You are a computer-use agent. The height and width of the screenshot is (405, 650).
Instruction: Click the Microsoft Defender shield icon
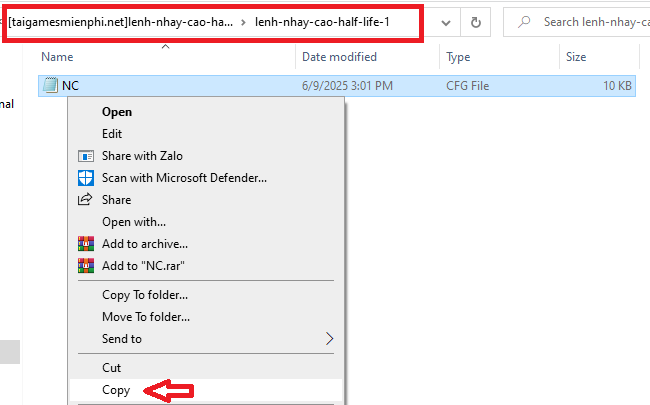84,178
